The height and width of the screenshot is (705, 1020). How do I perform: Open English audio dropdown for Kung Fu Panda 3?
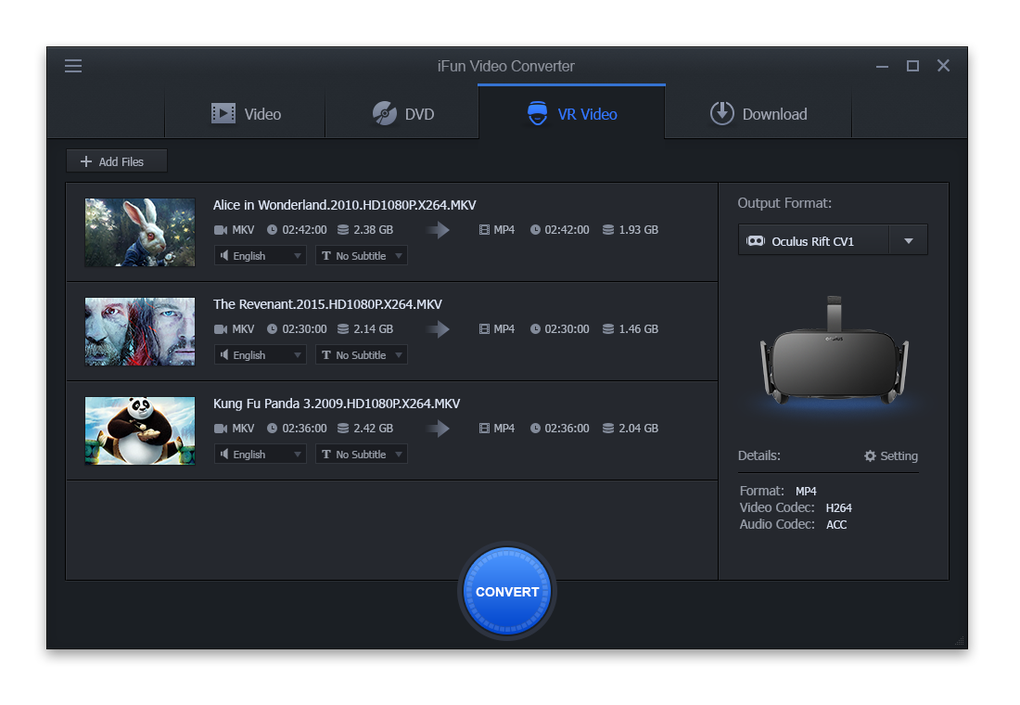(260, 454)
